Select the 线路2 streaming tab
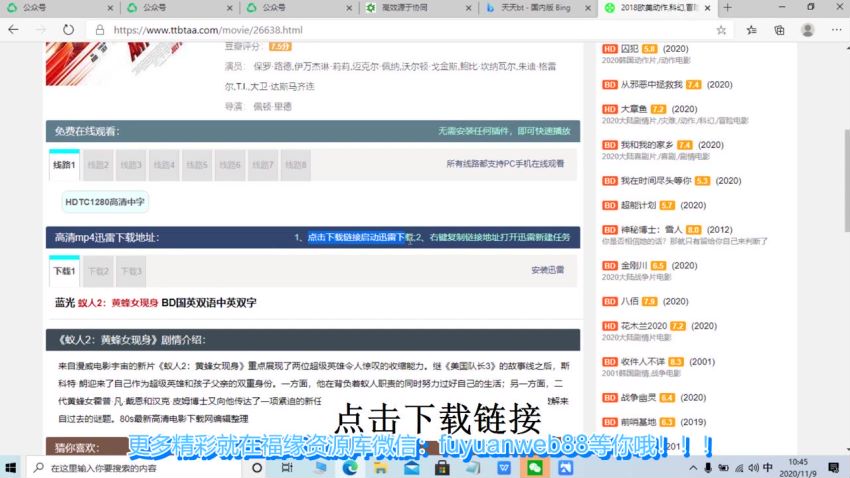This screenshot has width=850, height=478. [98, 165]
